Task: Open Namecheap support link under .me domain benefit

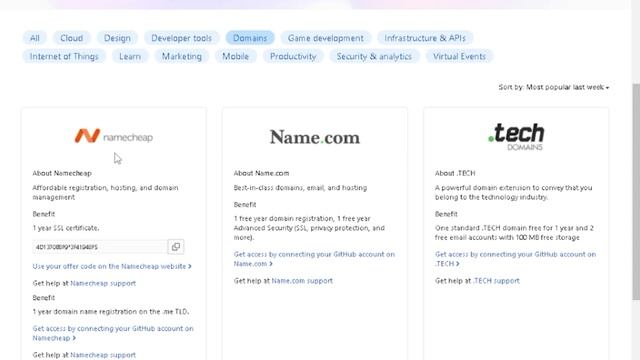Action: 103,355
